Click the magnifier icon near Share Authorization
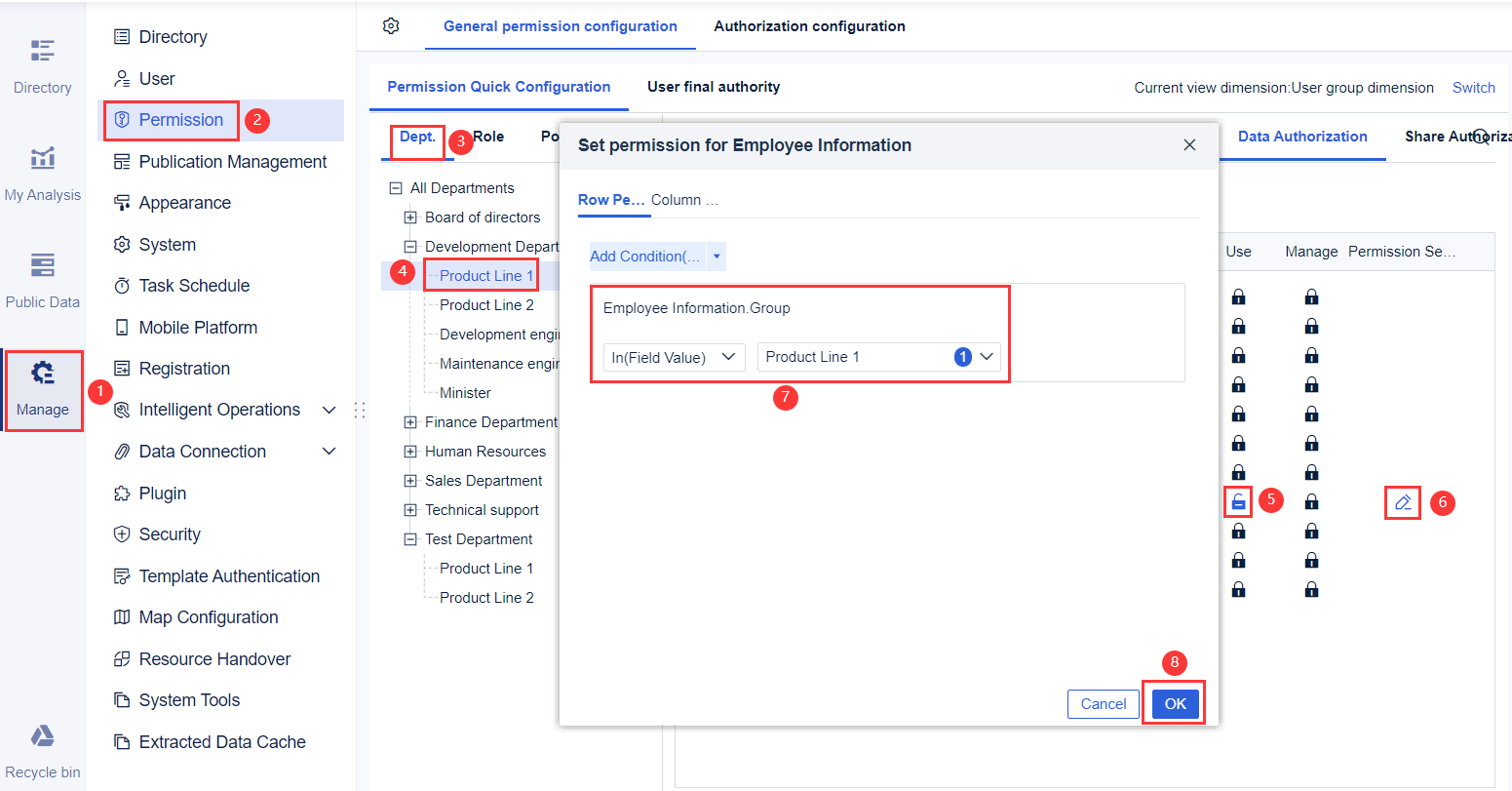This screenshot has width=1512, height=791. [x=1483, y=137]
